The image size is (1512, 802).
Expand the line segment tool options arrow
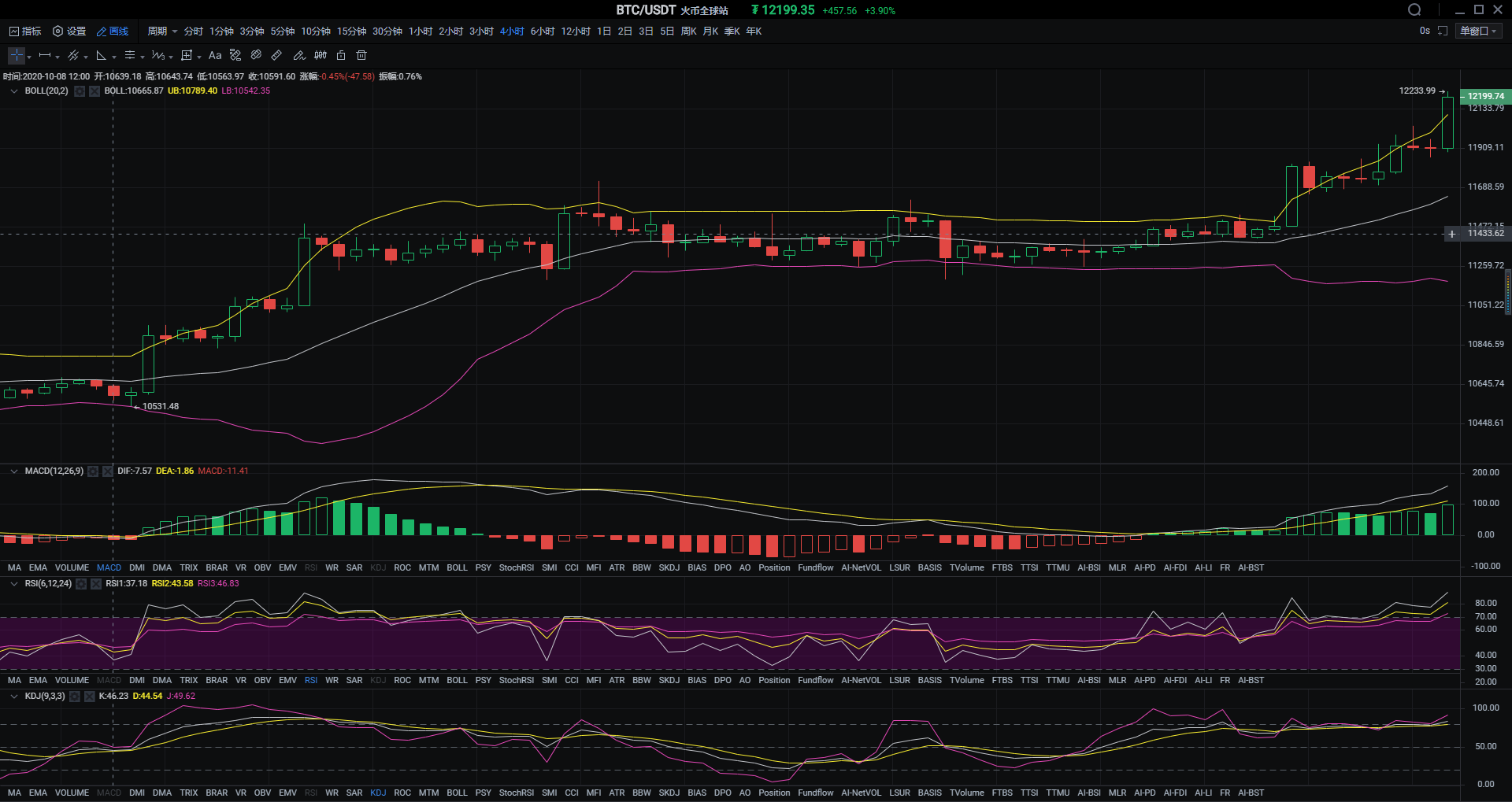click(57, 57)
